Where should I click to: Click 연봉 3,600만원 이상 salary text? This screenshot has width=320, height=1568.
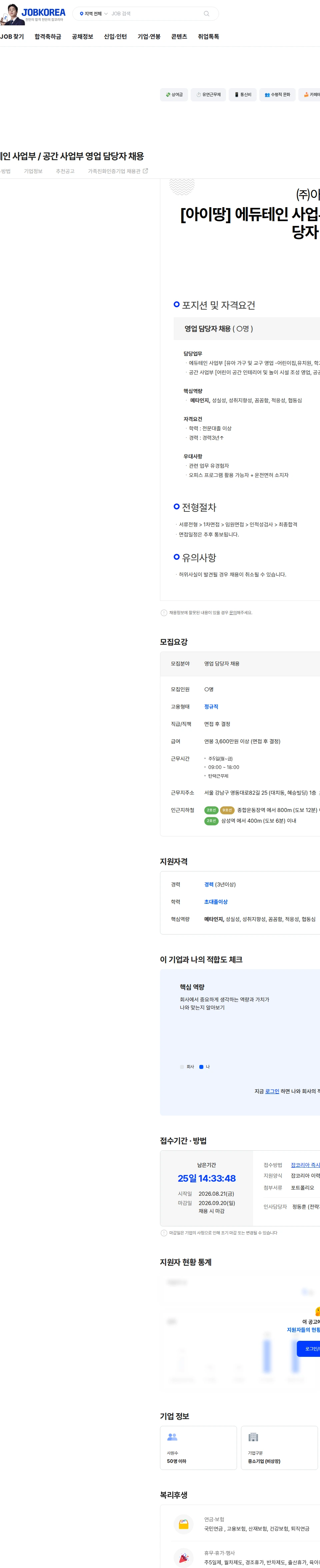point(242,741)
